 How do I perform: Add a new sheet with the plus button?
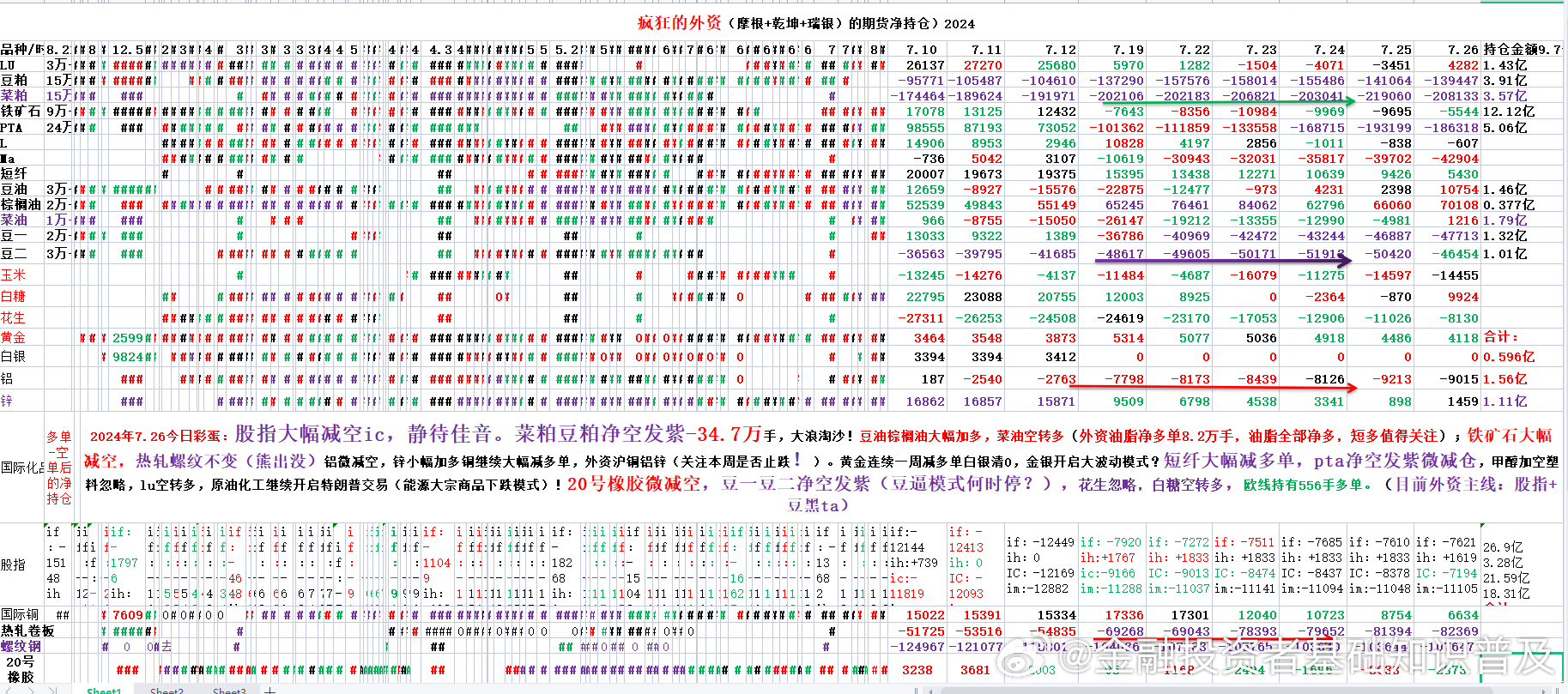(x=269, y=689)
